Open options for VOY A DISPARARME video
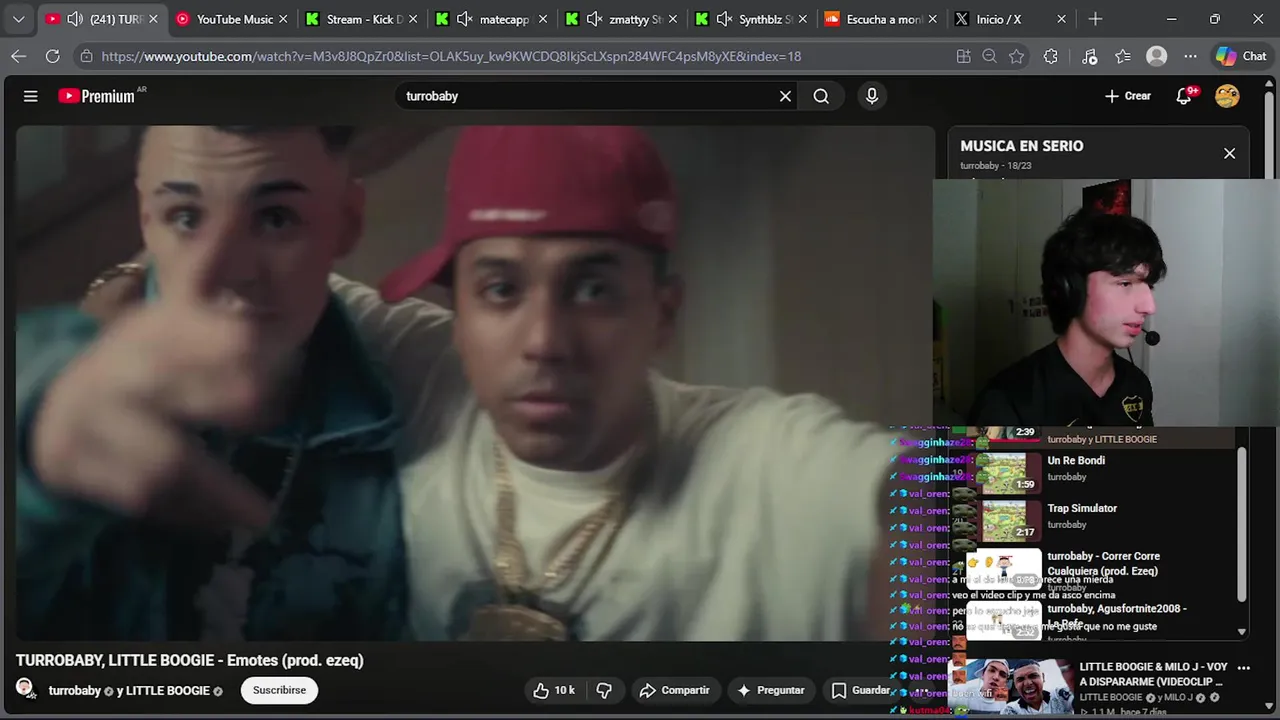 point(1244,667)
